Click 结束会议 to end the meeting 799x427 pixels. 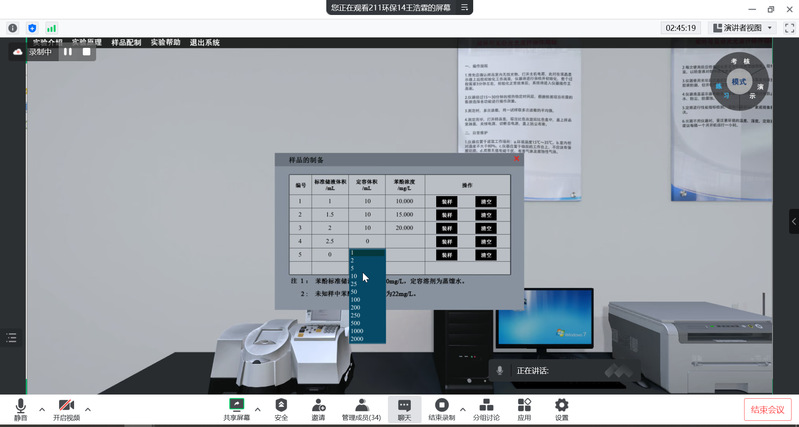[767, 409]
